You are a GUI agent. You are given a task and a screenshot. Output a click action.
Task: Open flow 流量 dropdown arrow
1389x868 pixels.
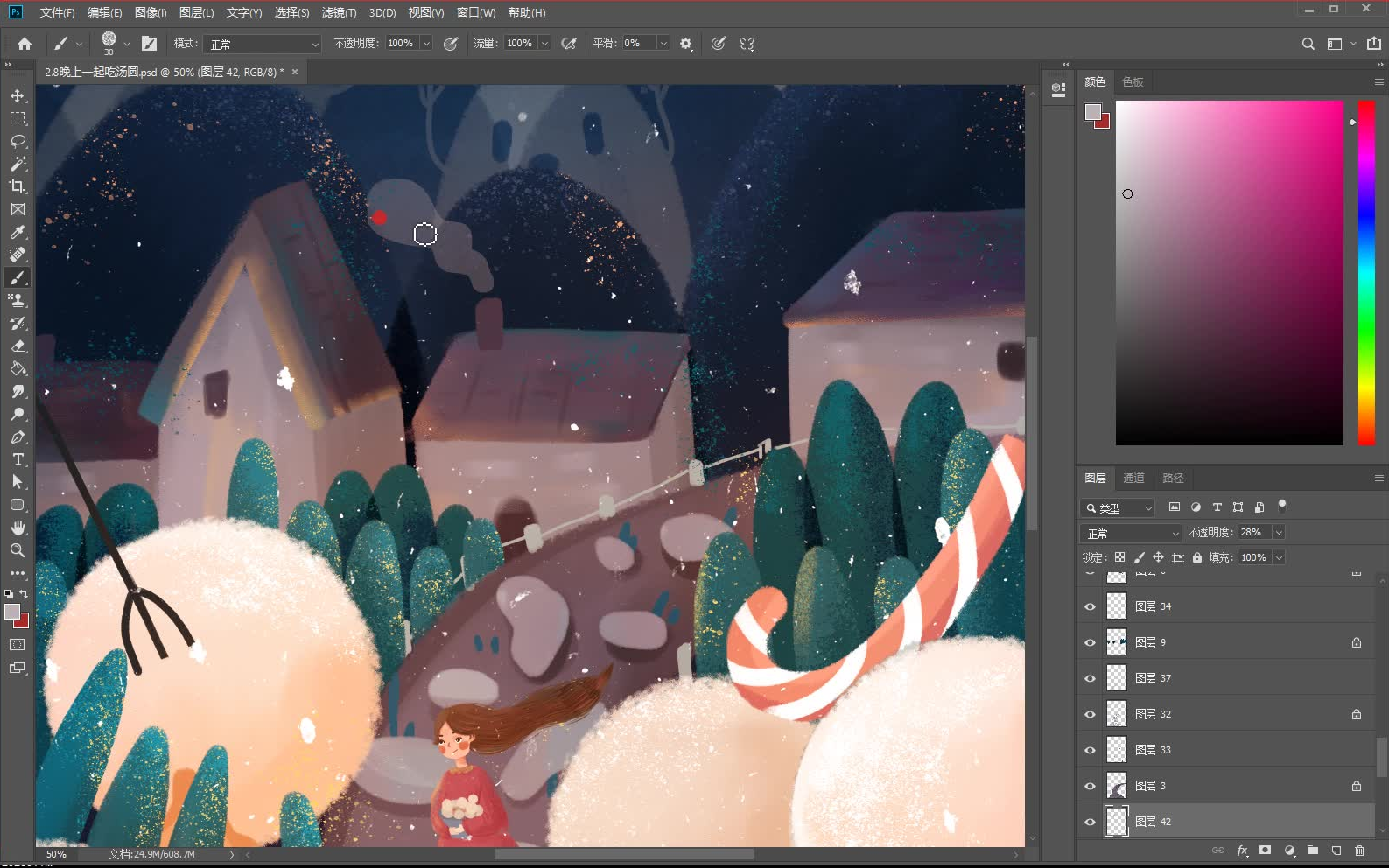point(544,43)
